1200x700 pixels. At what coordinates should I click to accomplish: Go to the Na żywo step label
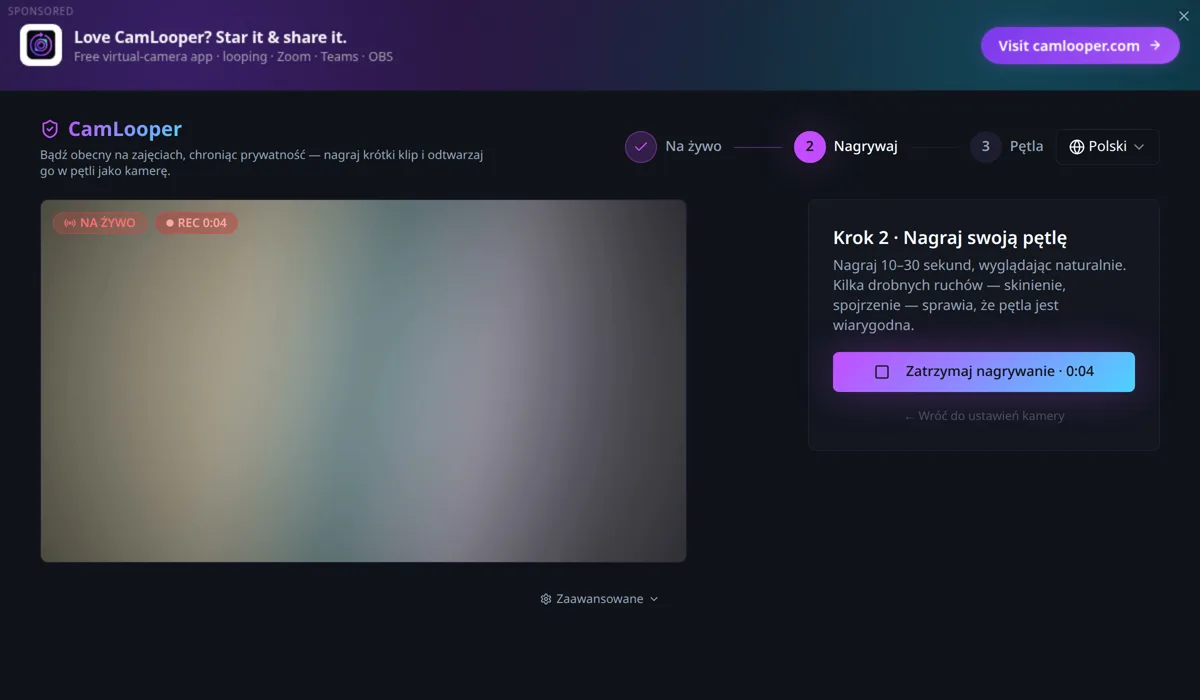(x=693, y=146)
